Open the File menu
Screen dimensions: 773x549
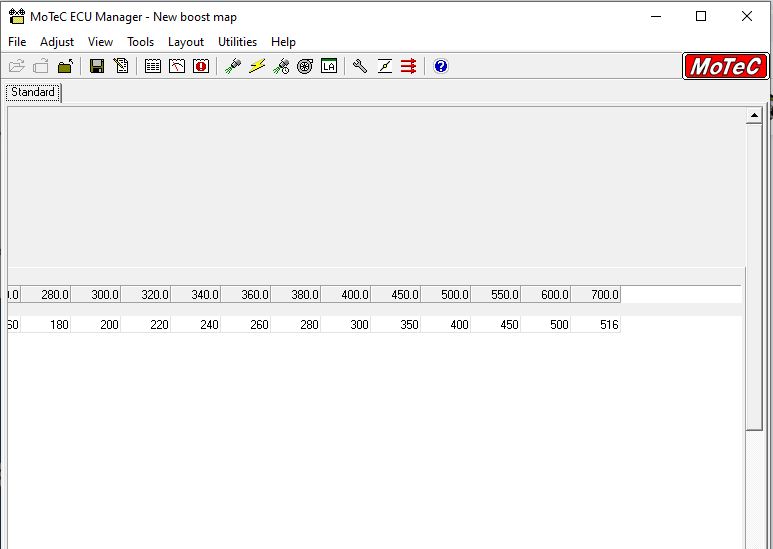[x=17, y=42]
